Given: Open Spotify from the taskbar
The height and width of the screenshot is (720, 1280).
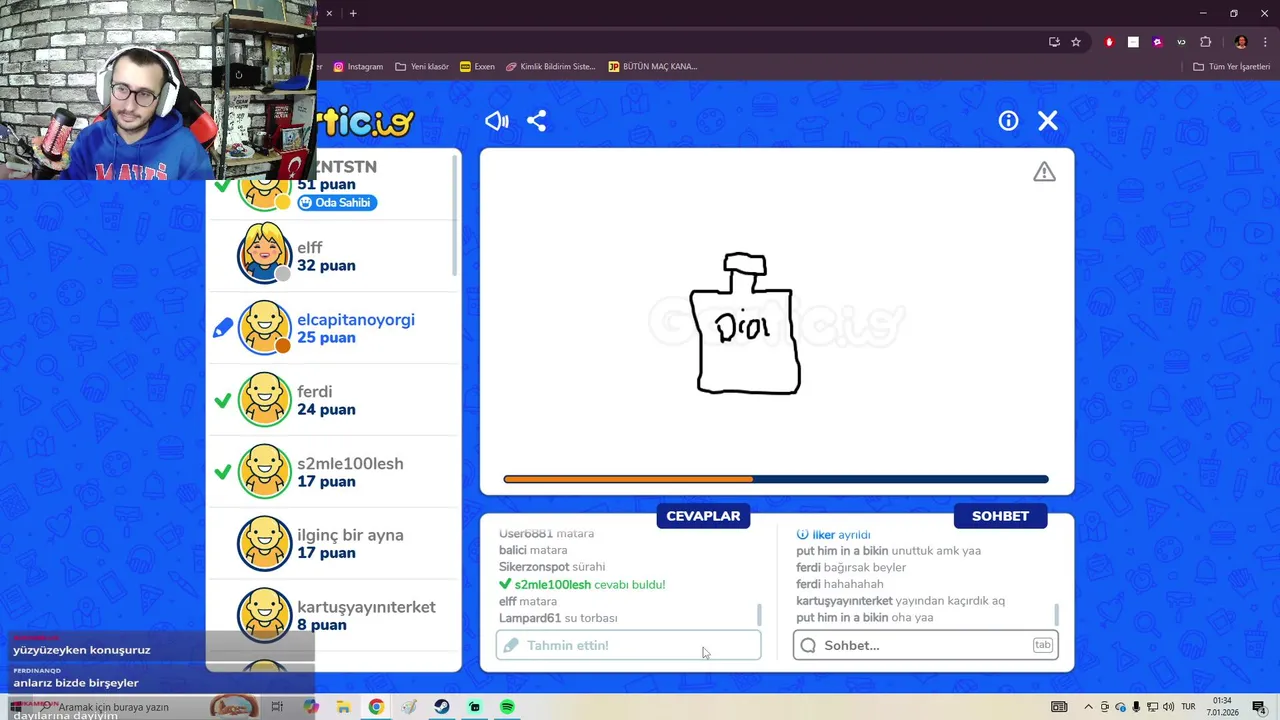Looking at the screenshot, I should (x=507, y=707).
